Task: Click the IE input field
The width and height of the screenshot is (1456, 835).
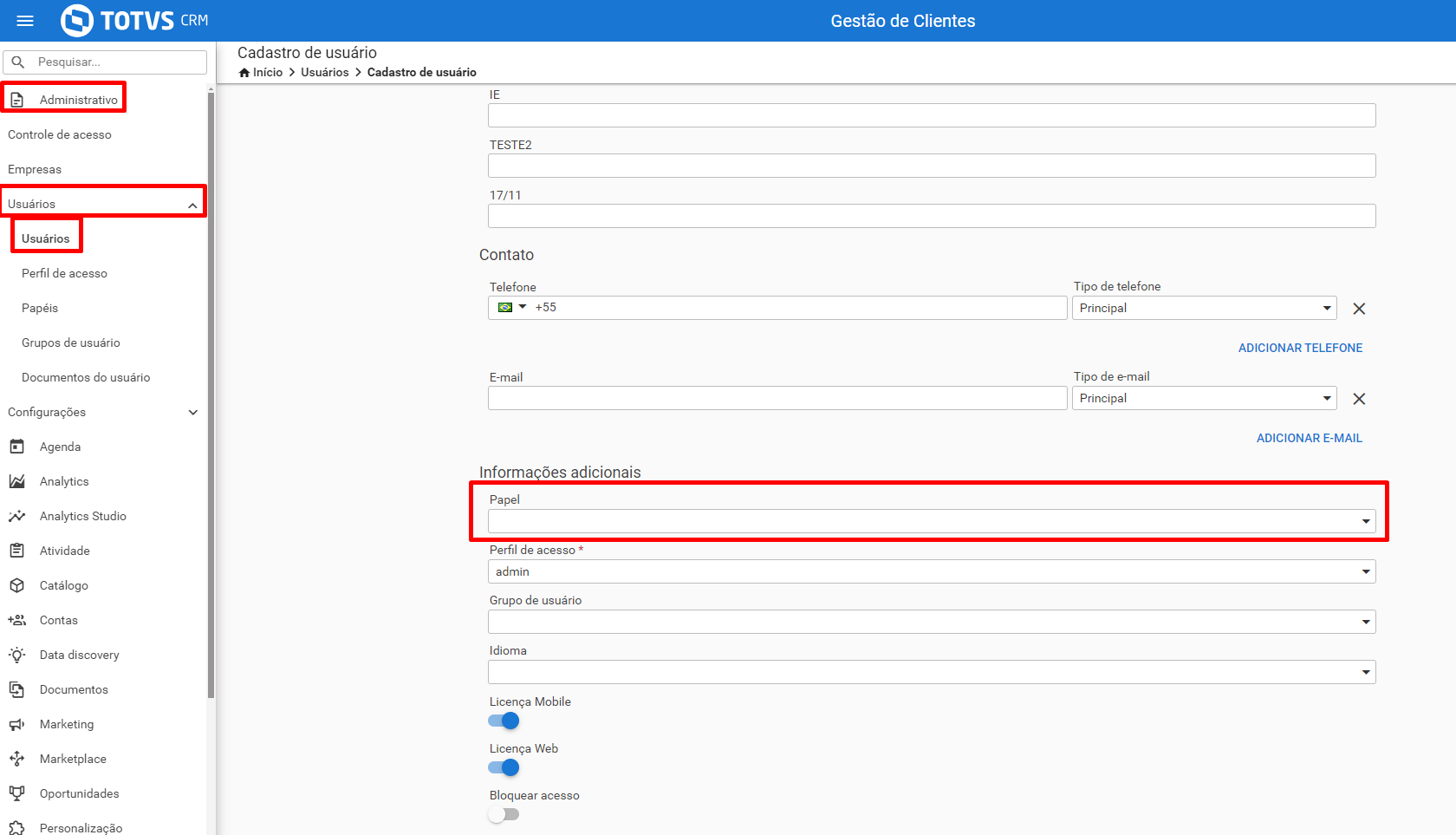Action: (x=932, y=115)
